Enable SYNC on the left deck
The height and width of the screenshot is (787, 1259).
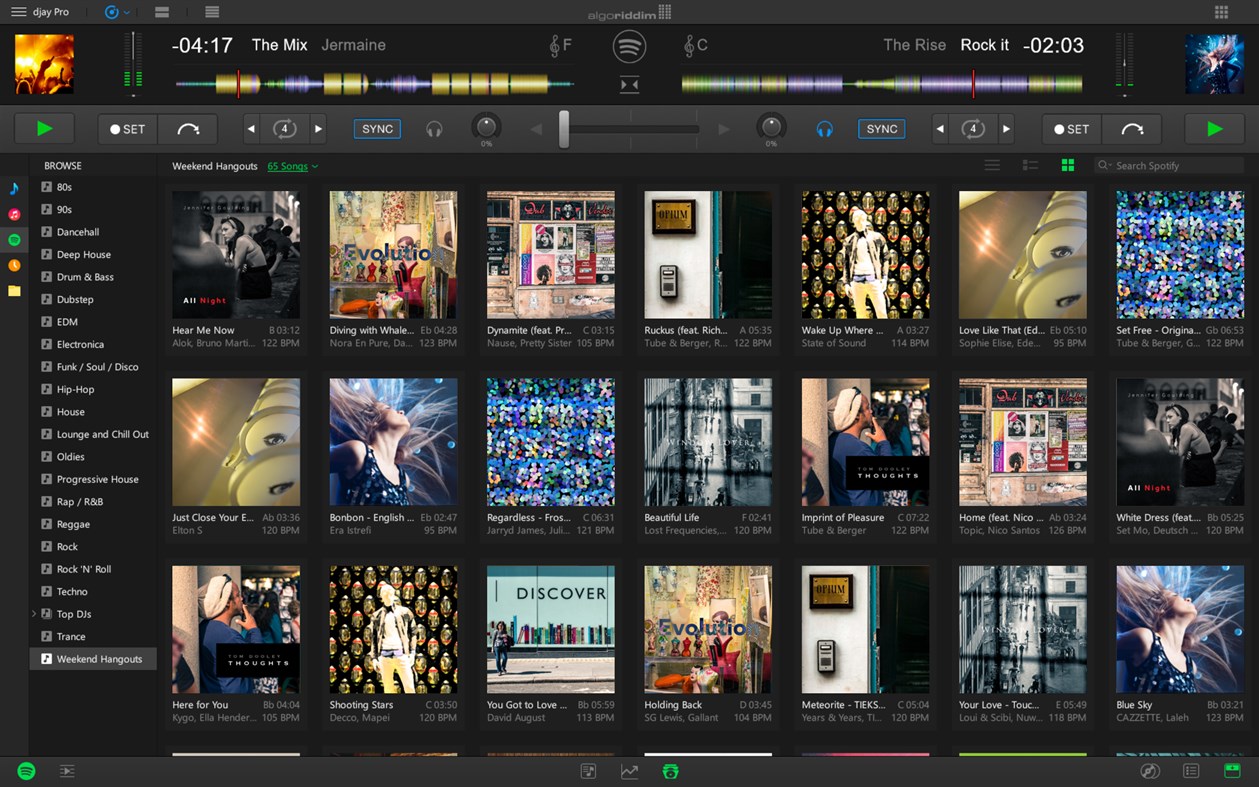click(x=376, y=128)
